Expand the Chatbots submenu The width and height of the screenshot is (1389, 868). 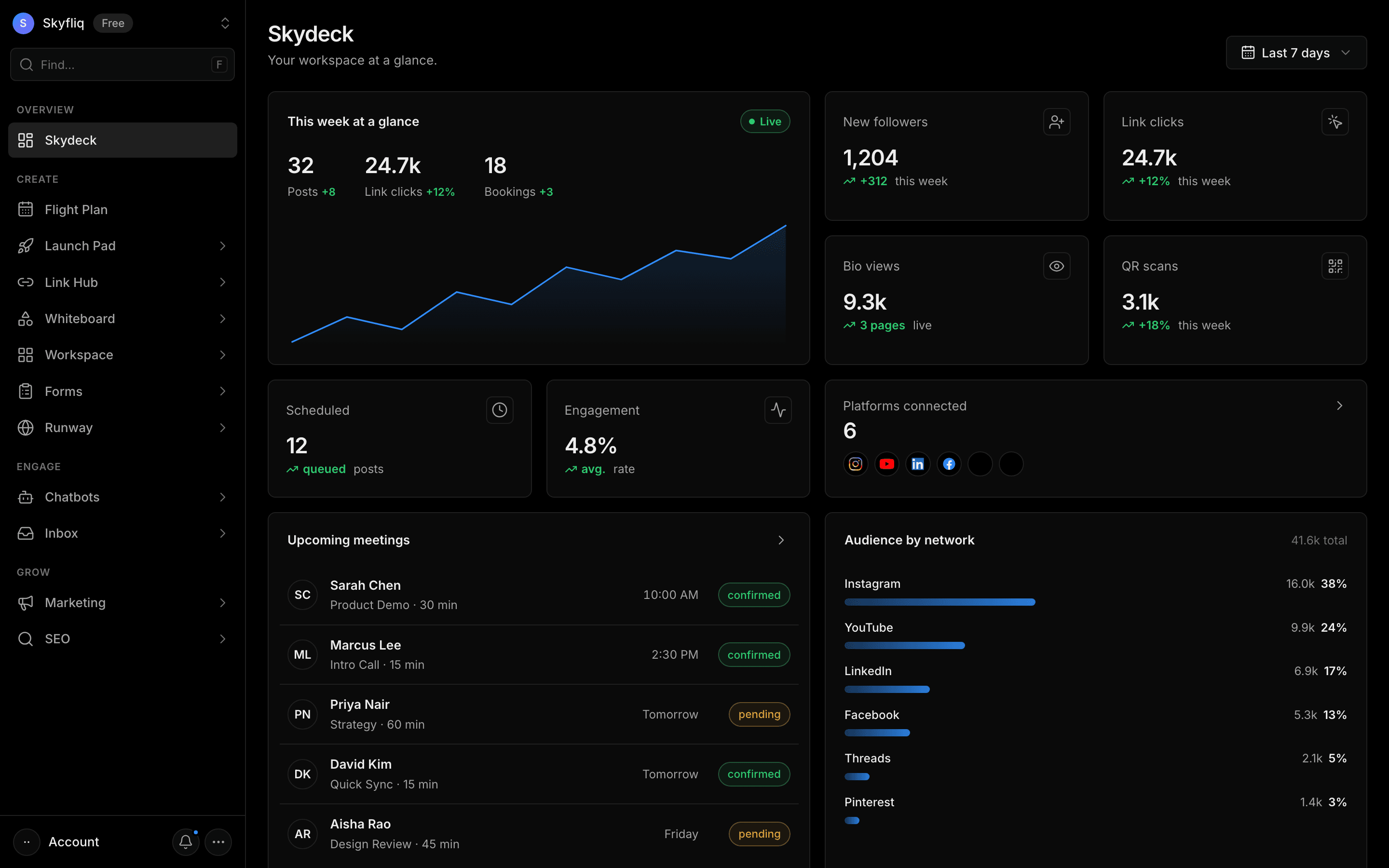pos(223,497)
